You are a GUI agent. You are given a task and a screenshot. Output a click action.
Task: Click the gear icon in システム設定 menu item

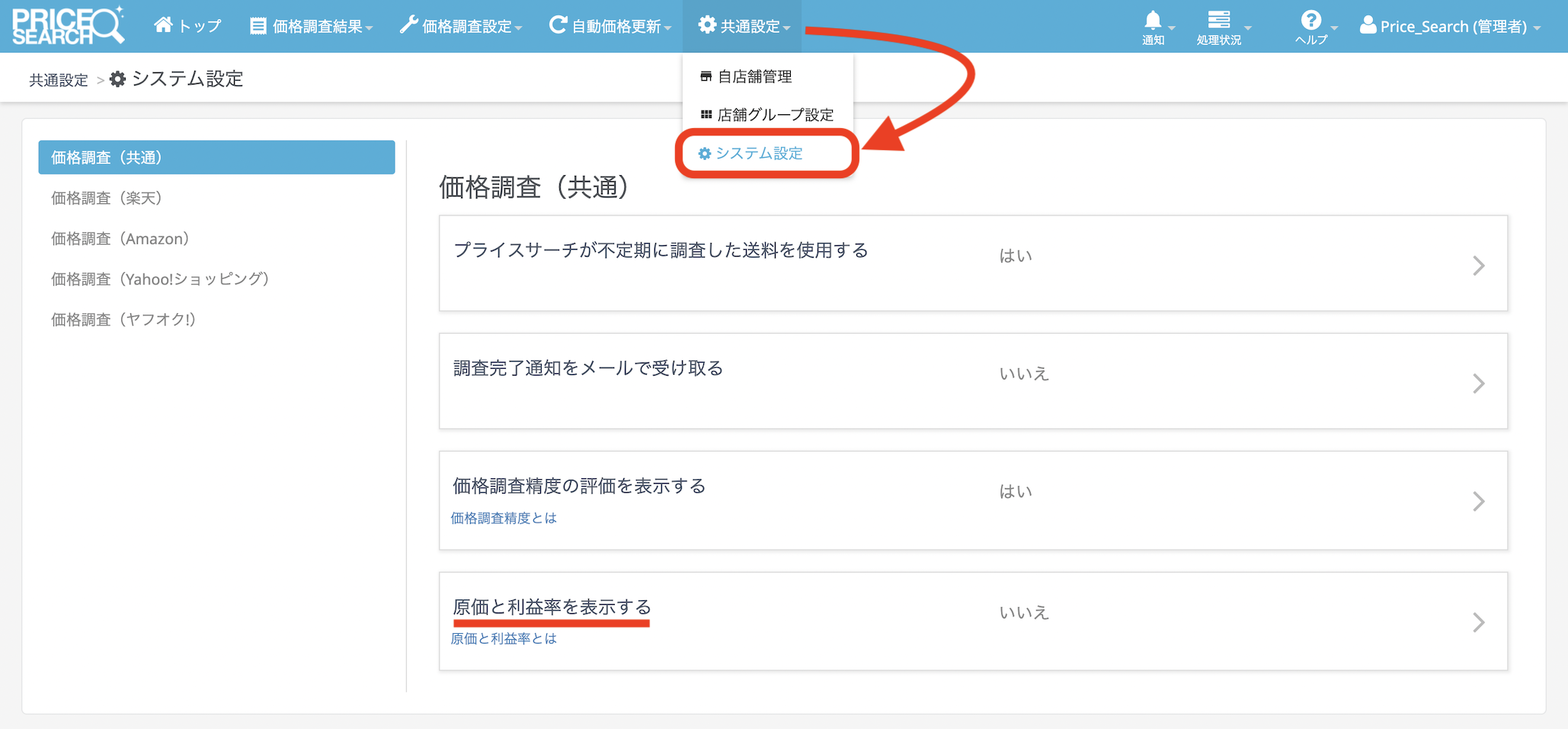705,154
